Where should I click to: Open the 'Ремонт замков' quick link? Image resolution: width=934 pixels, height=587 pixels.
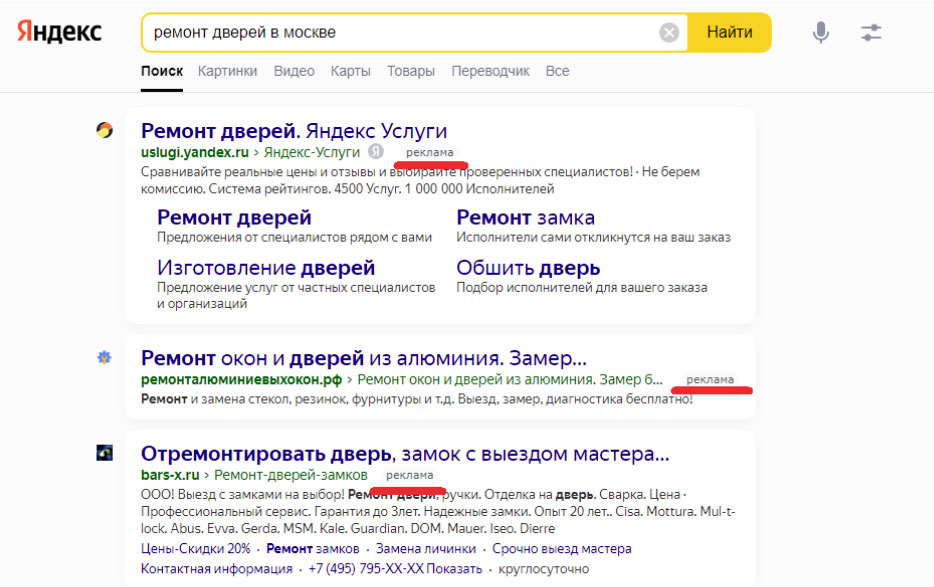point(313,548)
